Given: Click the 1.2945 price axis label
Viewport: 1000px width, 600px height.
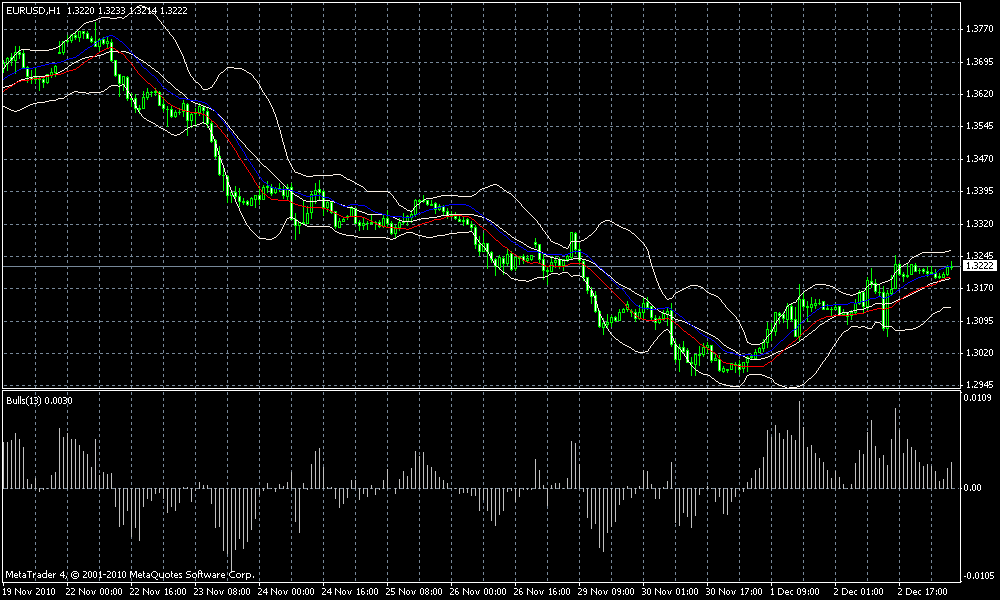Looking at the screenshot, I should click(980, 385).
